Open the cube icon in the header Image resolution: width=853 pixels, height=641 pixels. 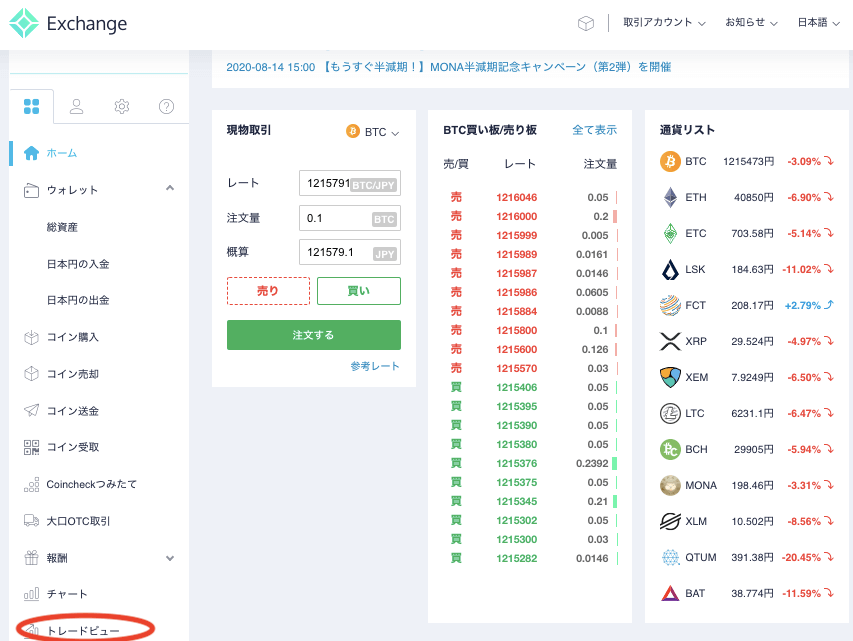(x=586, y=23)
